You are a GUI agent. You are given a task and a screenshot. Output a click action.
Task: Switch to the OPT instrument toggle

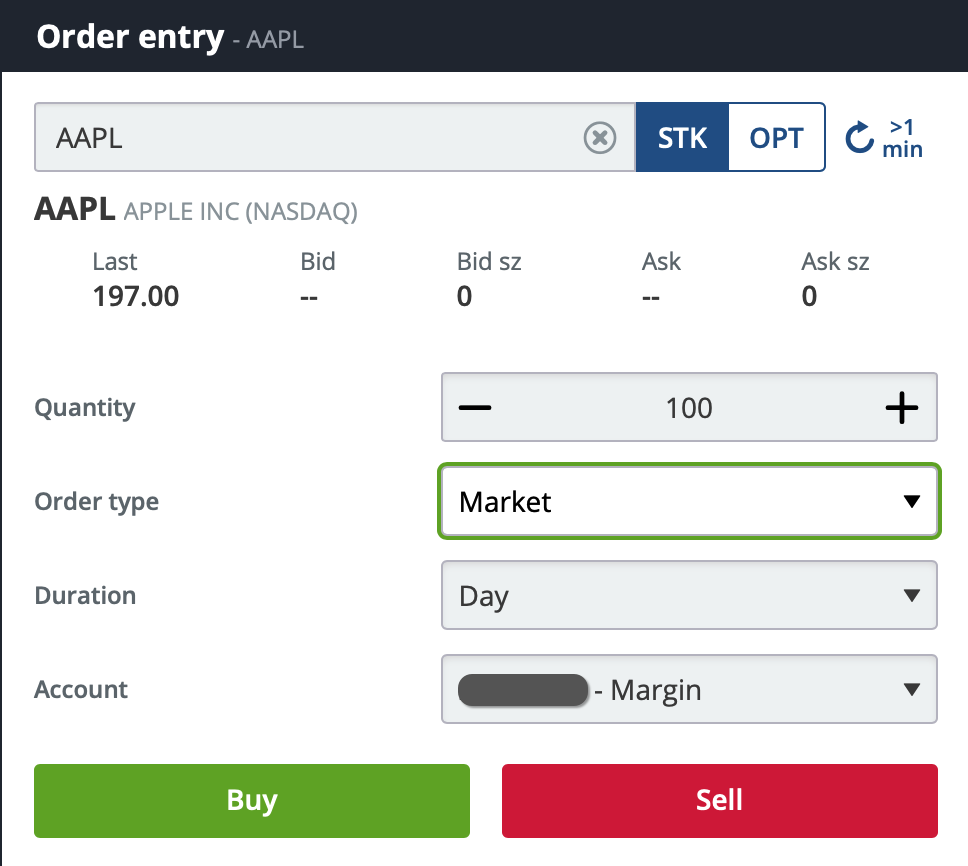[x=777, y=137]
